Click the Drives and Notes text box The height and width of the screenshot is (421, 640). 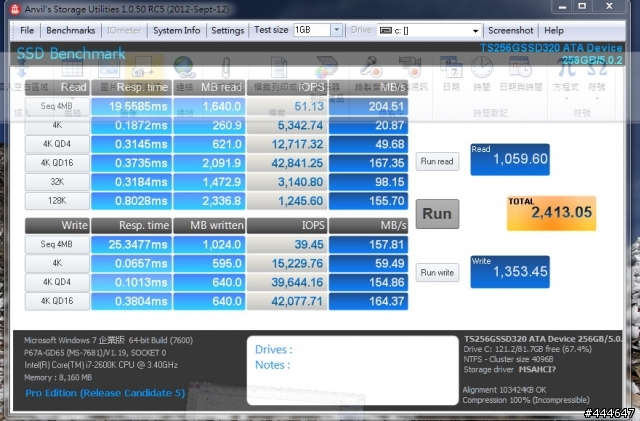[353, 370]
